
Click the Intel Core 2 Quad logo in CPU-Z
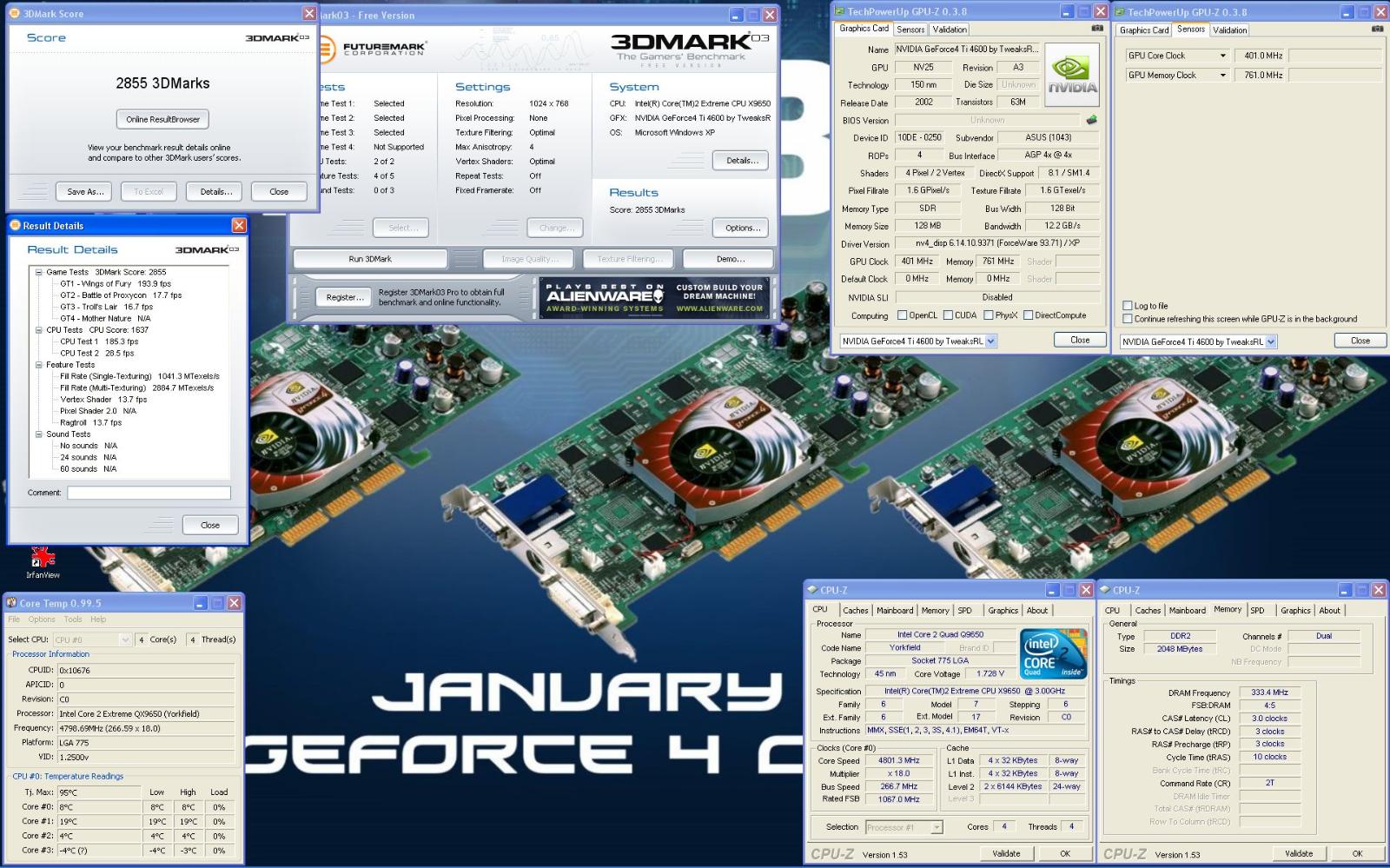click(x=1053, y=653)
